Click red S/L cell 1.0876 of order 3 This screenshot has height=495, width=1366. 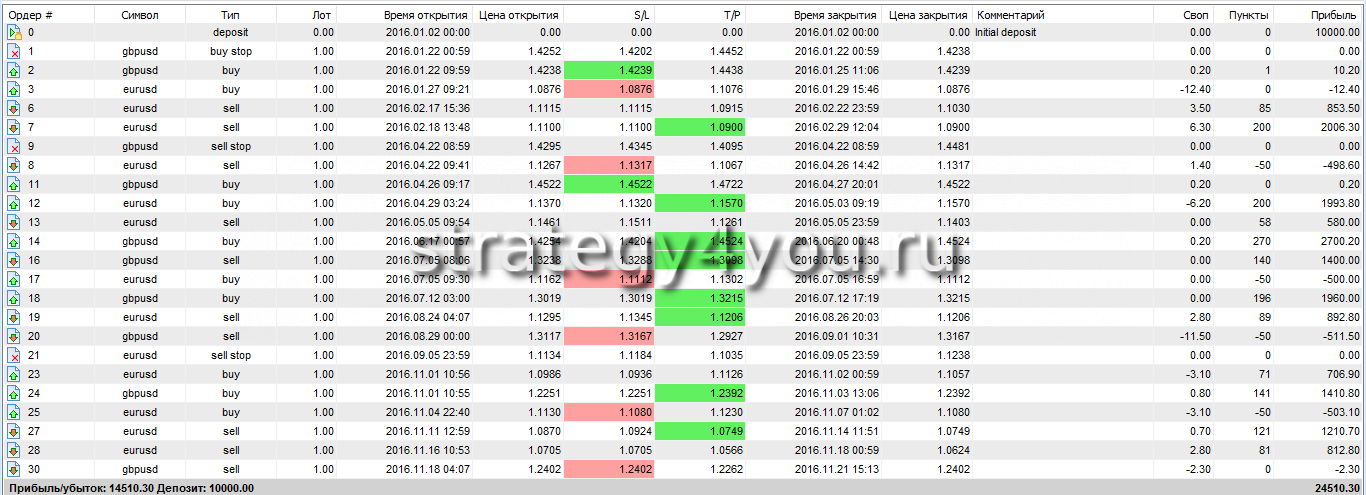[x=609, y=89]
